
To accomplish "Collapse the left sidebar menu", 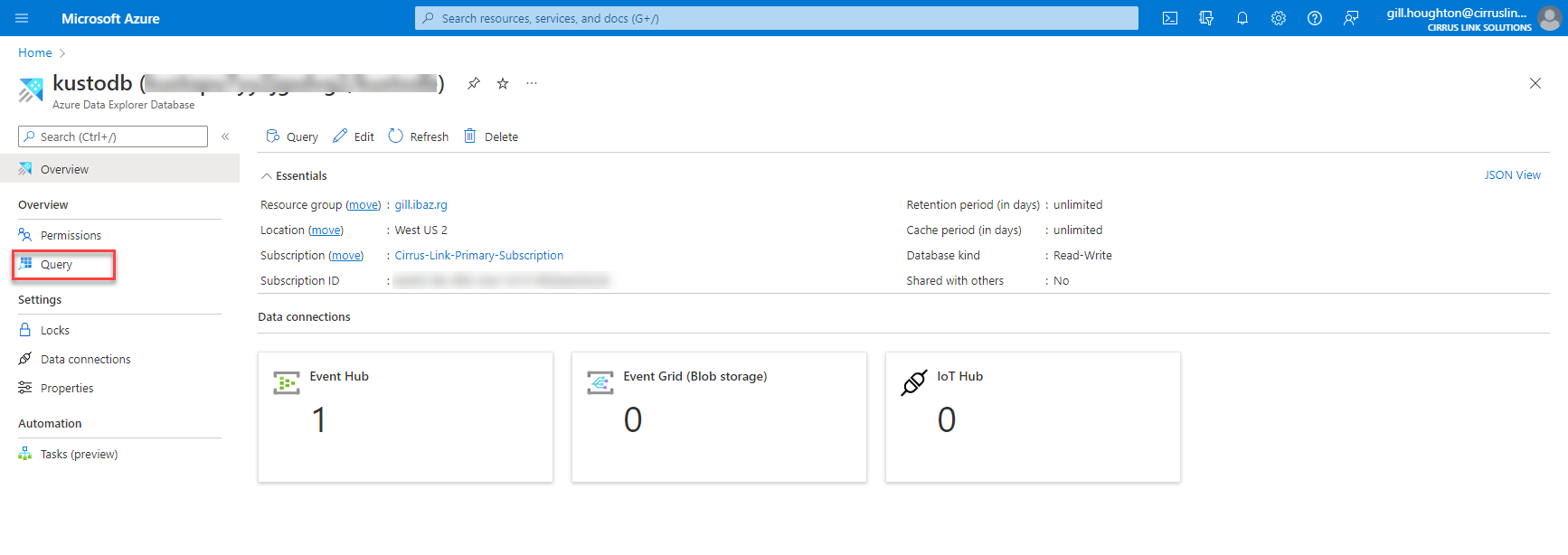I will [x=225, y=136].
